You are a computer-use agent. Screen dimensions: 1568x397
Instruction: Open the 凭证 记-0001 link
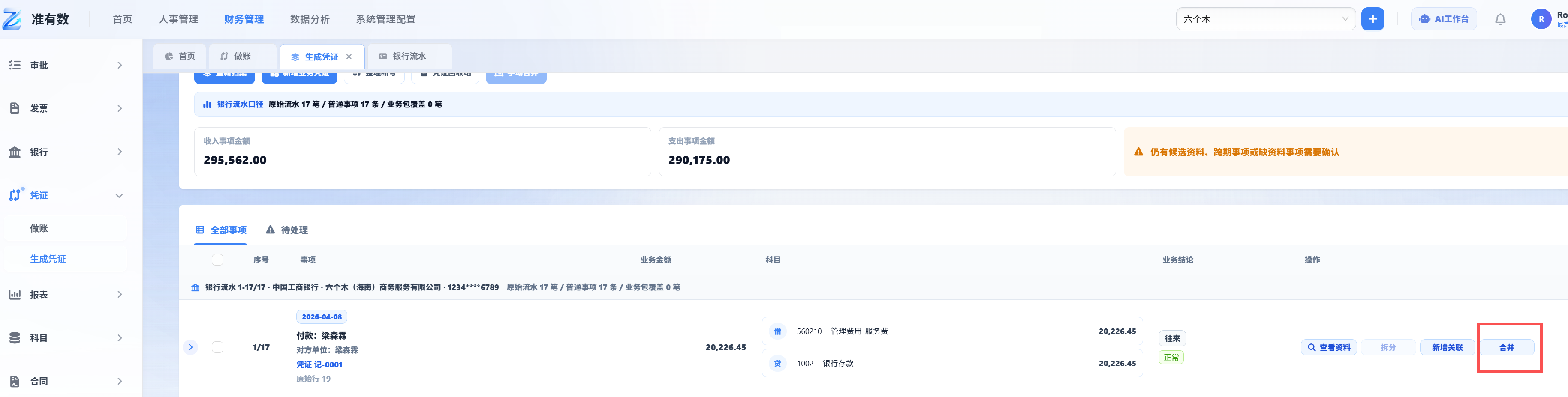click(319, 365)
